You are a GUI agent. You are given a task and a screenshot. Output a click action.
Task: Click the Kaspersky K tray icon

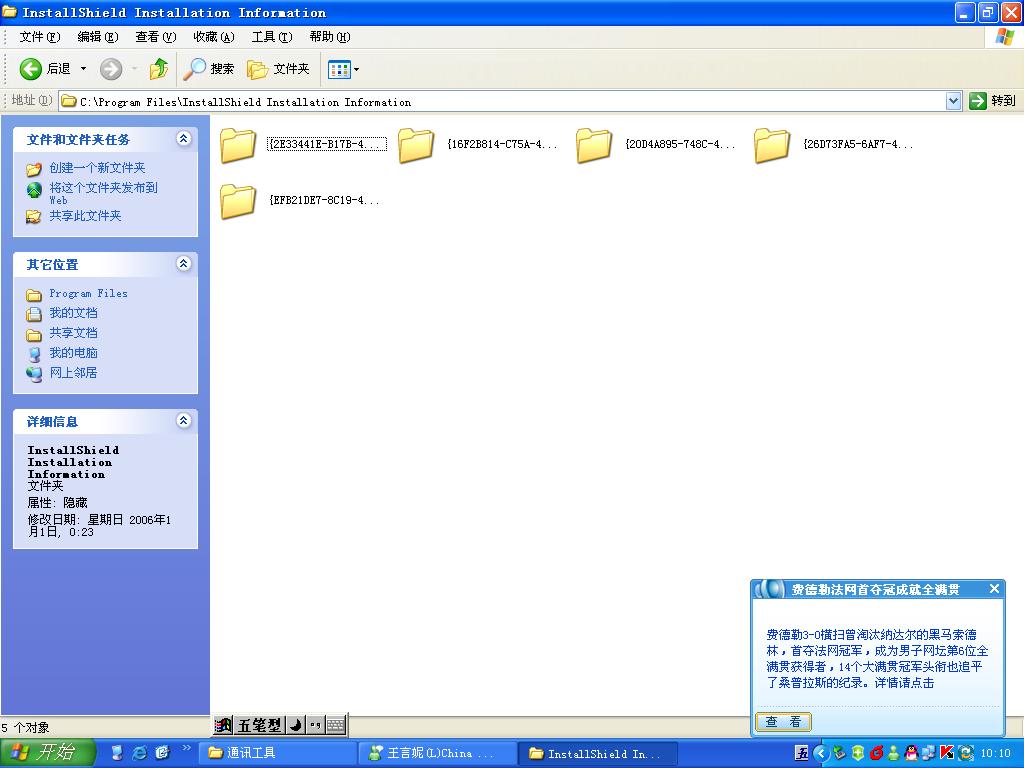click(947, 753)
